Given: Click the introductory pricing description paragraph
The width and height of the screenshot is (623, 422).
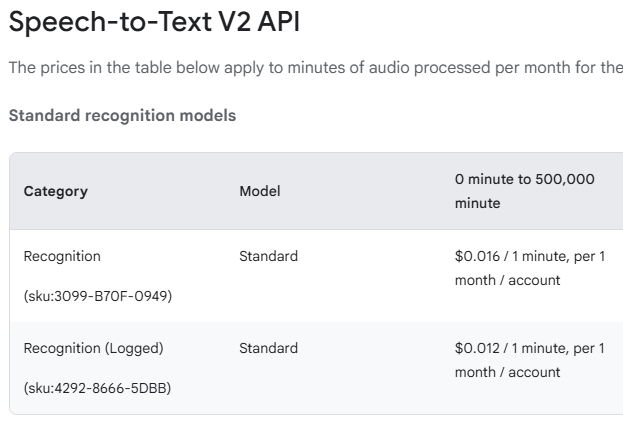Looking at the screenshot, I should 315,68.
